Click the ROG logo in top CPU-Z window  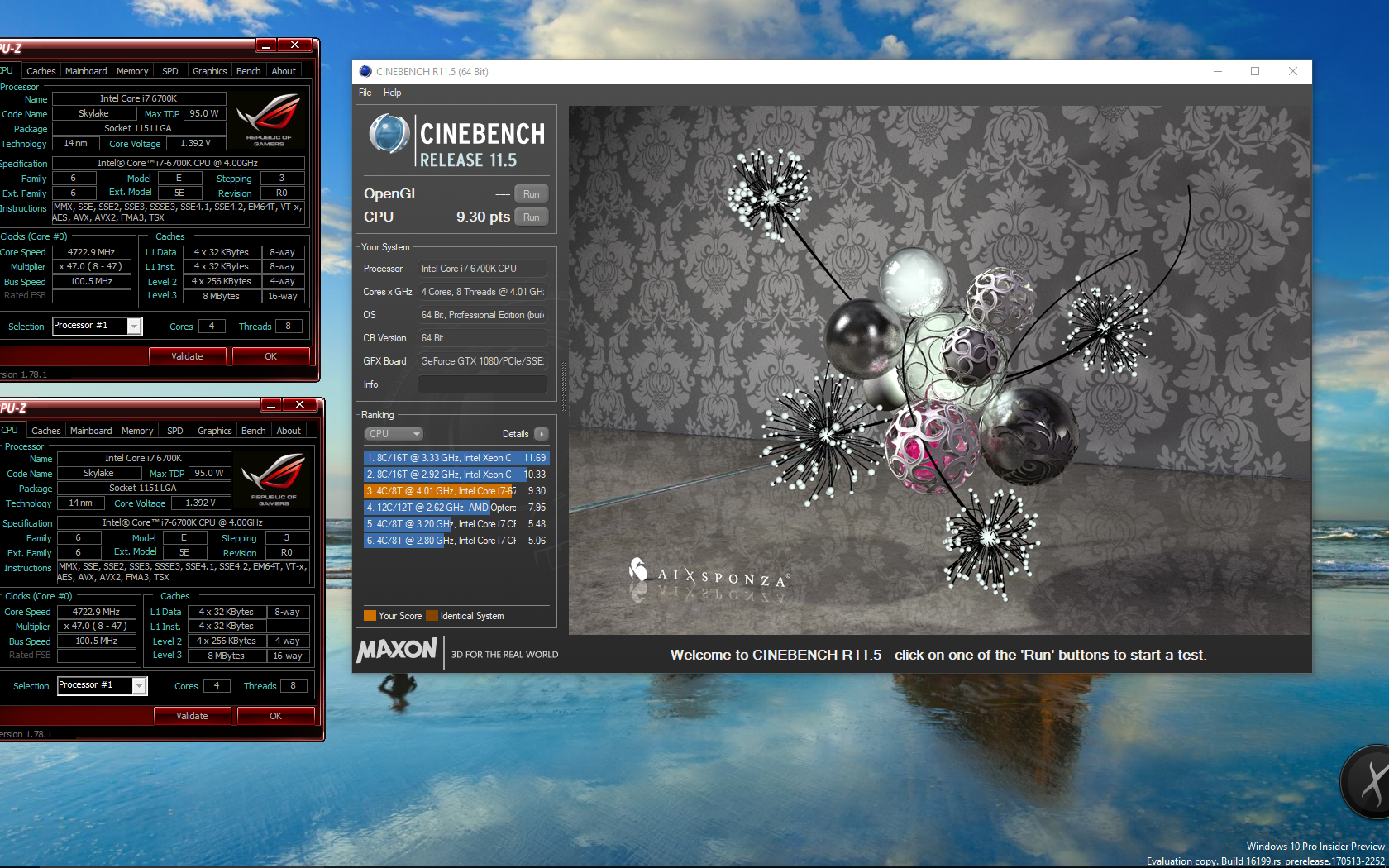[x=269, y=121]
